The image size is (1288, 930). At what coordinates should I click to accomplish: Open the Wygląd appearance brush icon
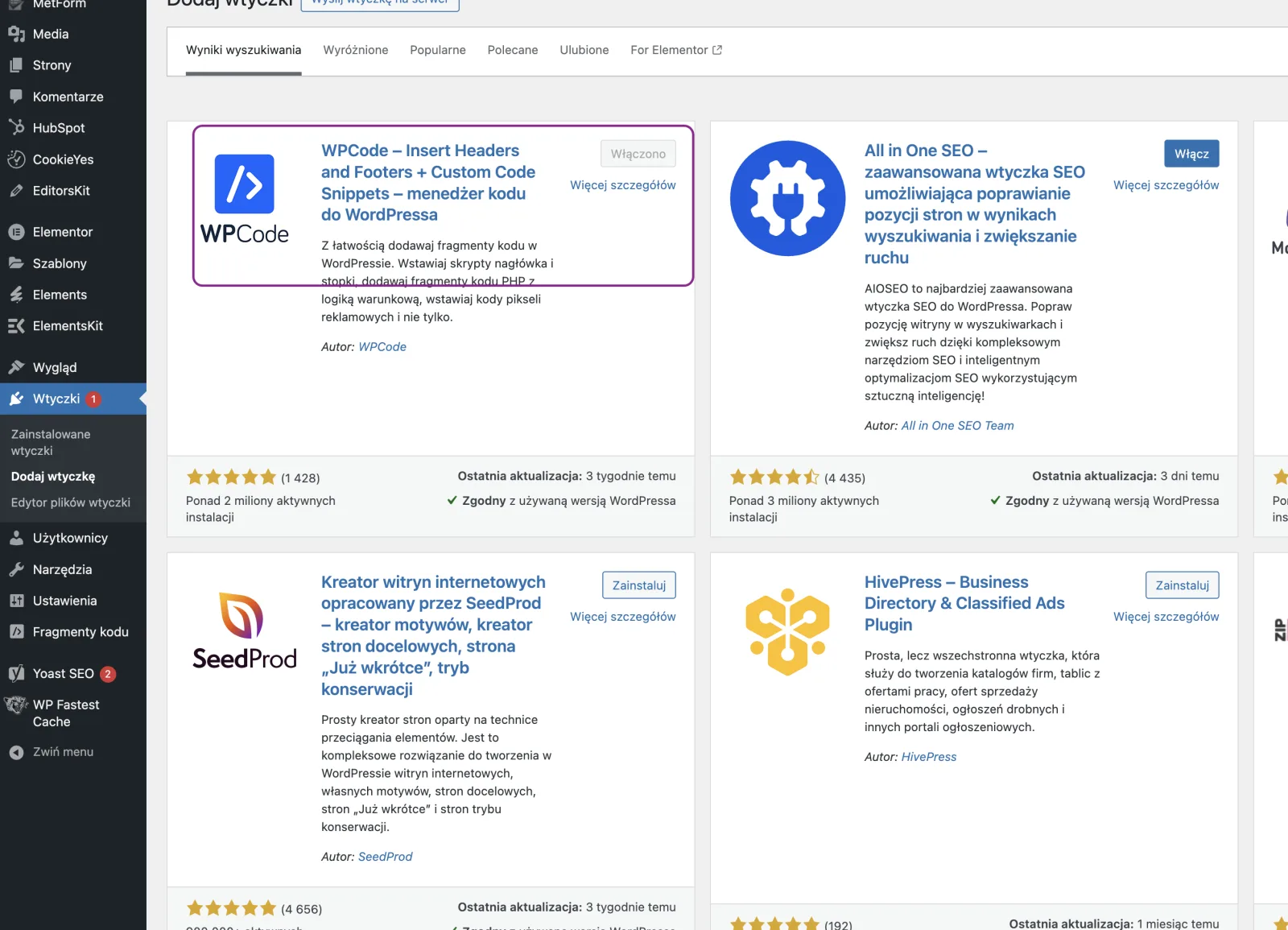click(x=16, y=367)
